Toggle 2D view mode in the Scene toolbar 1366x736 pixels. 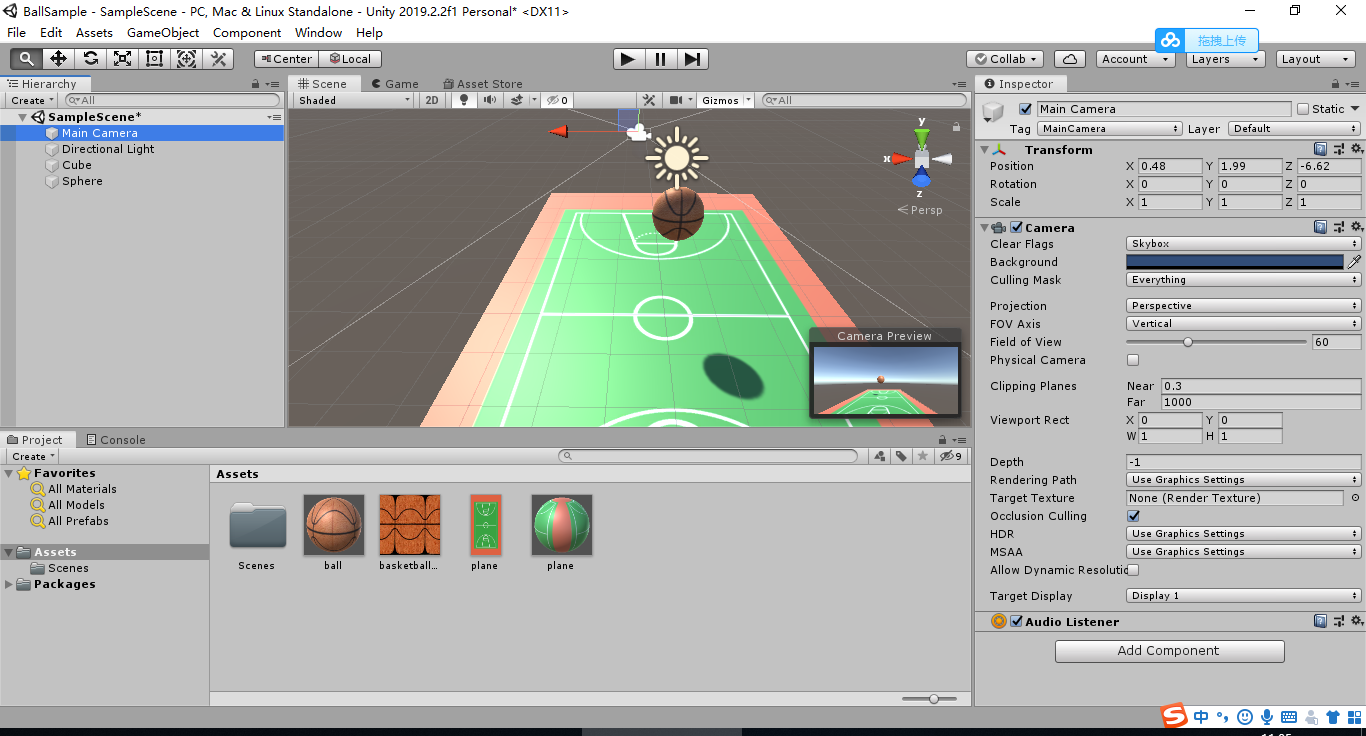[x=431, y=100]
